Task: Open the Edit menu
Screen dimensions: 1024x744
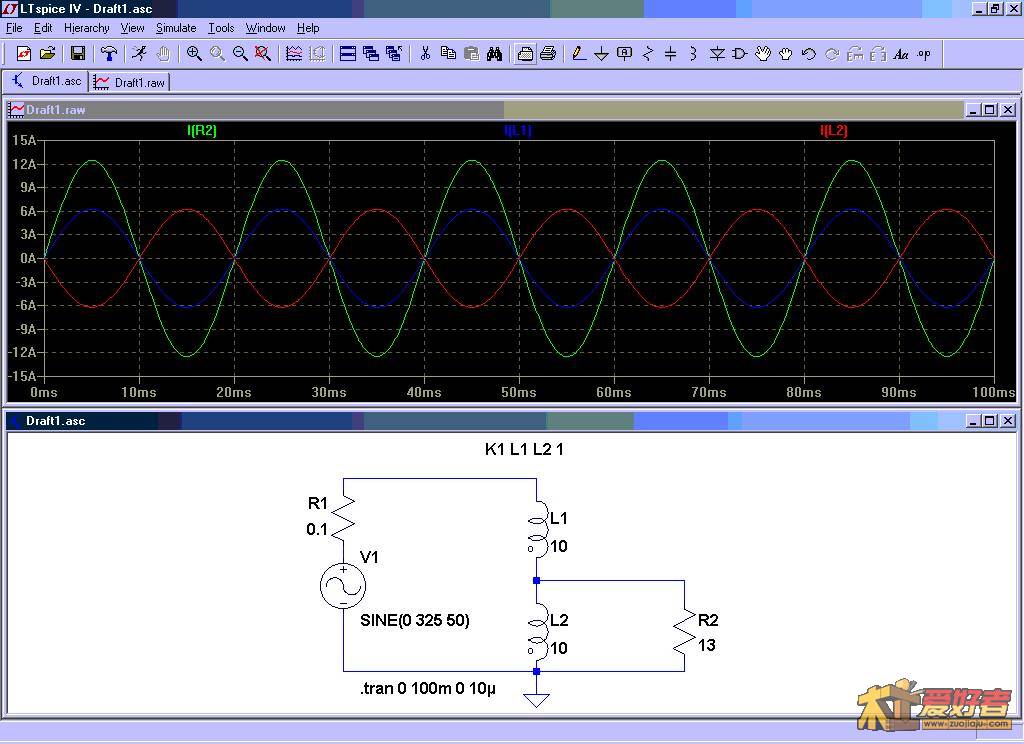Action: point(43,28)
